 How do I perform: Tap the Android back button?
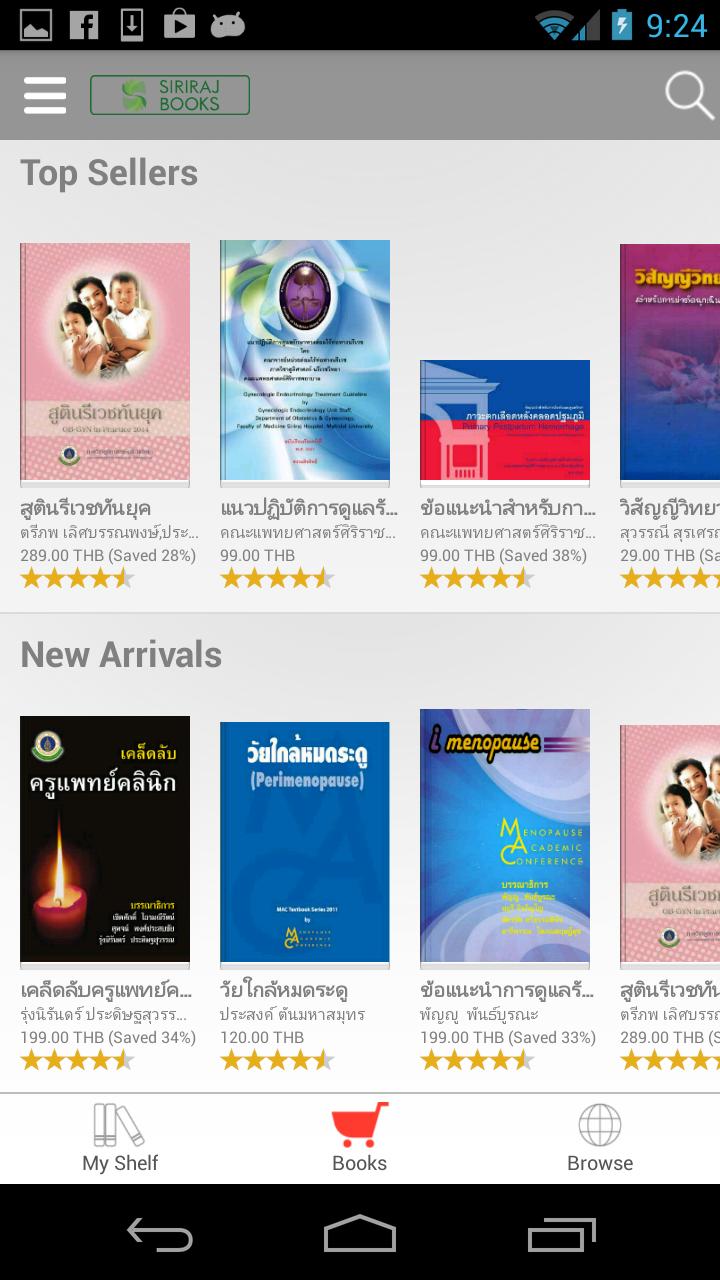point(159,1234)
